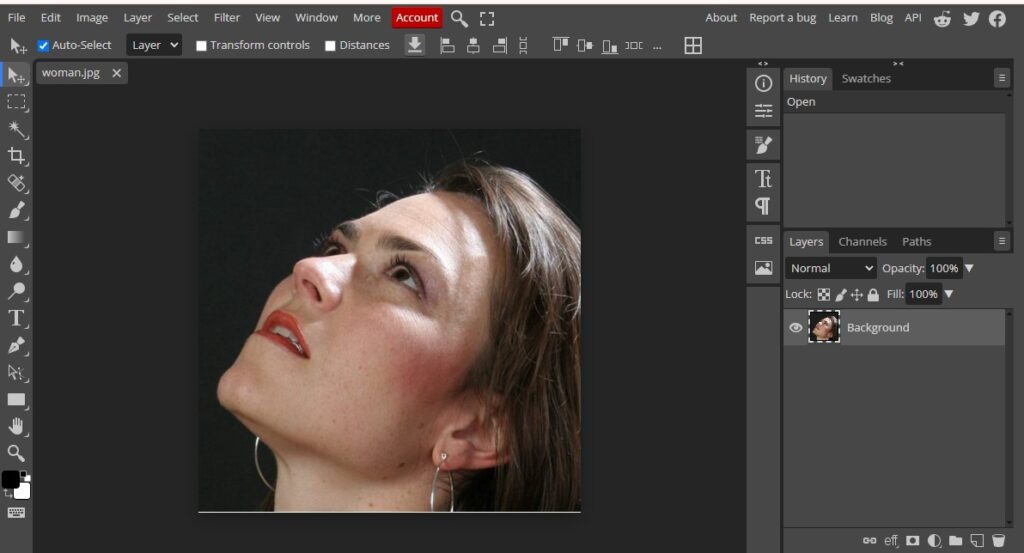Toggle lock transparent pixels icon
1024x553 pixels.
824,294
